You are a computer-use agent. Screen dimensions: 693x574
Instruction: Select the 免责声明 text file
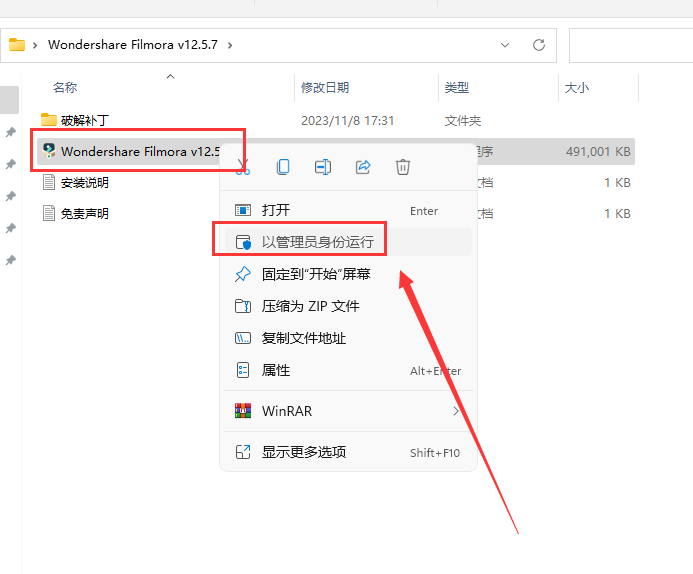point(84,213)
